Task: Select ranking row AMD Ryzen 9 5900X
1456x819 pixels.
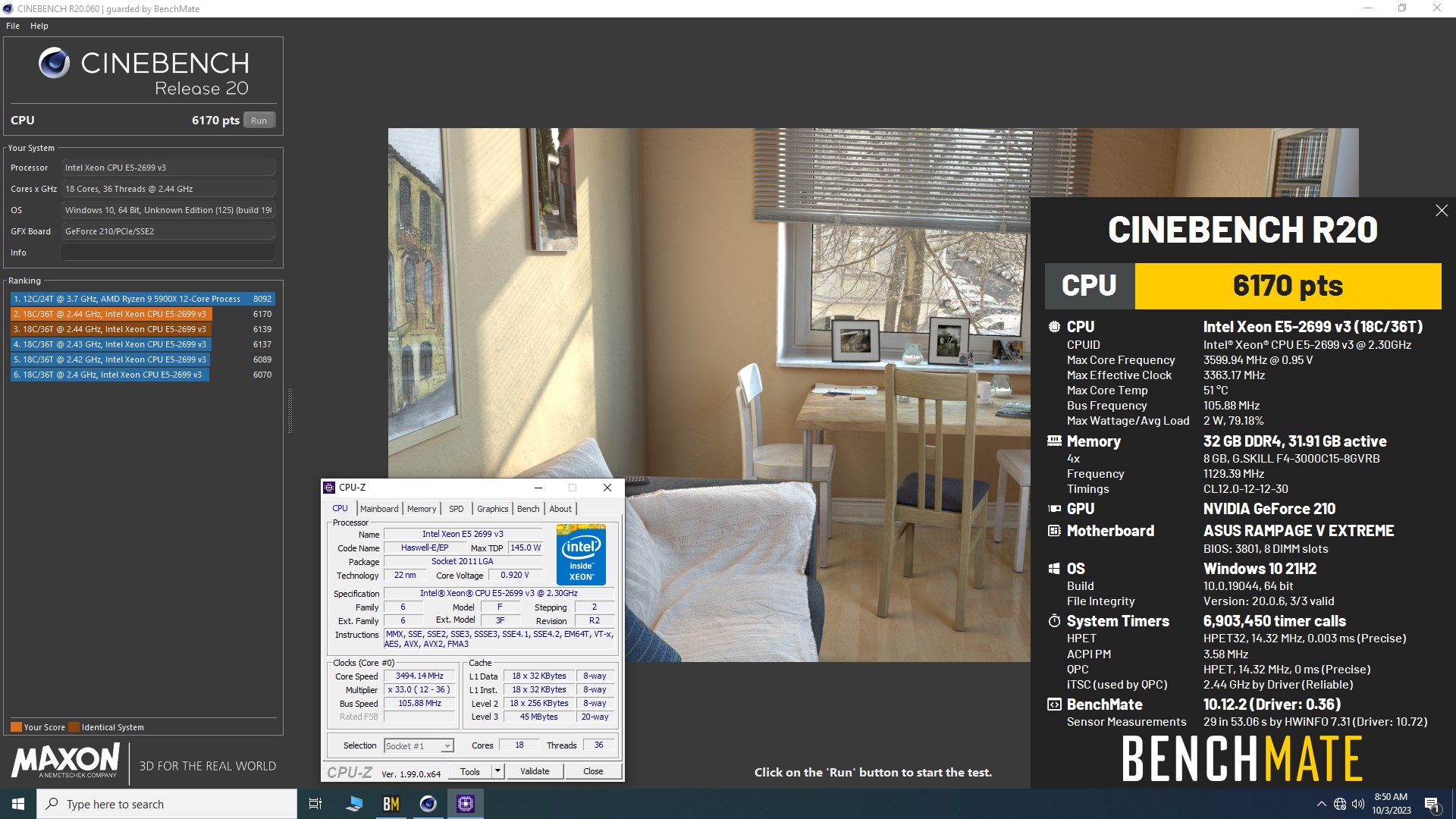Action: [143, 299]
